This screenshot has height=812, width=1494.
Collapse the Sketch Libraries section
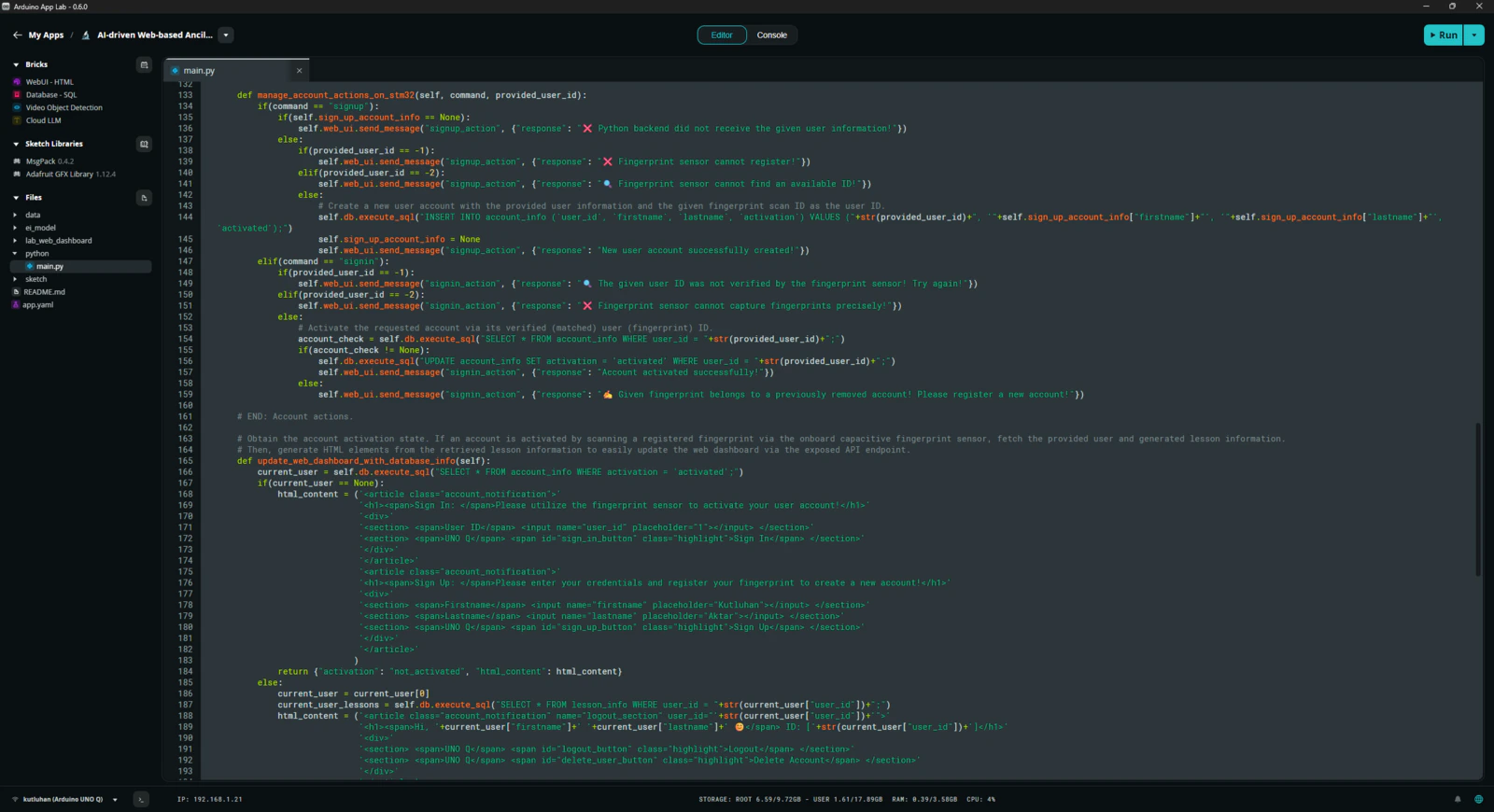click(16, 144)
